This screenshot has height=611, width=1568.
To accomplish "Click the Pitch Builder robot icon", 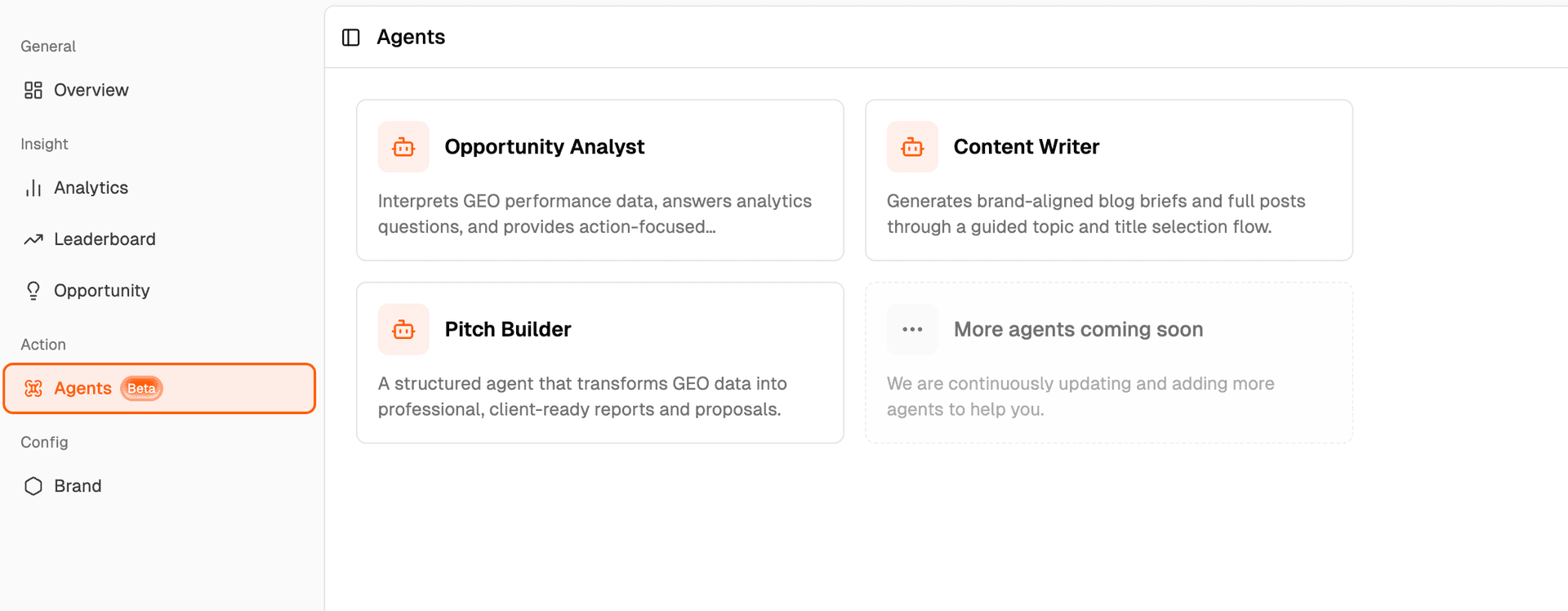I will (403, 329).
